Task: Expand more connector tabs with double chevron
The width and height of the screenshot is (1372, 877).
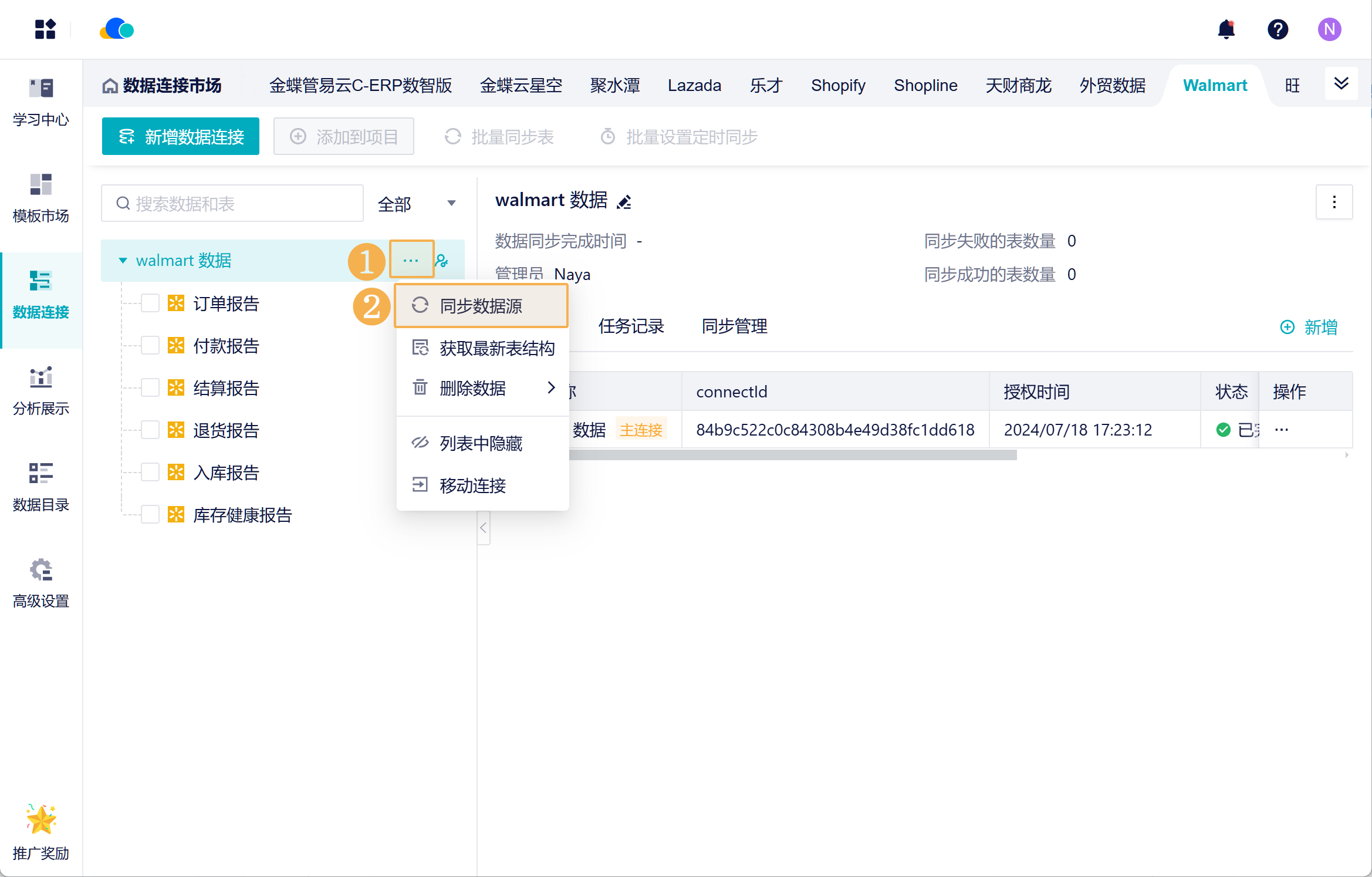Action: (1341, 84)
